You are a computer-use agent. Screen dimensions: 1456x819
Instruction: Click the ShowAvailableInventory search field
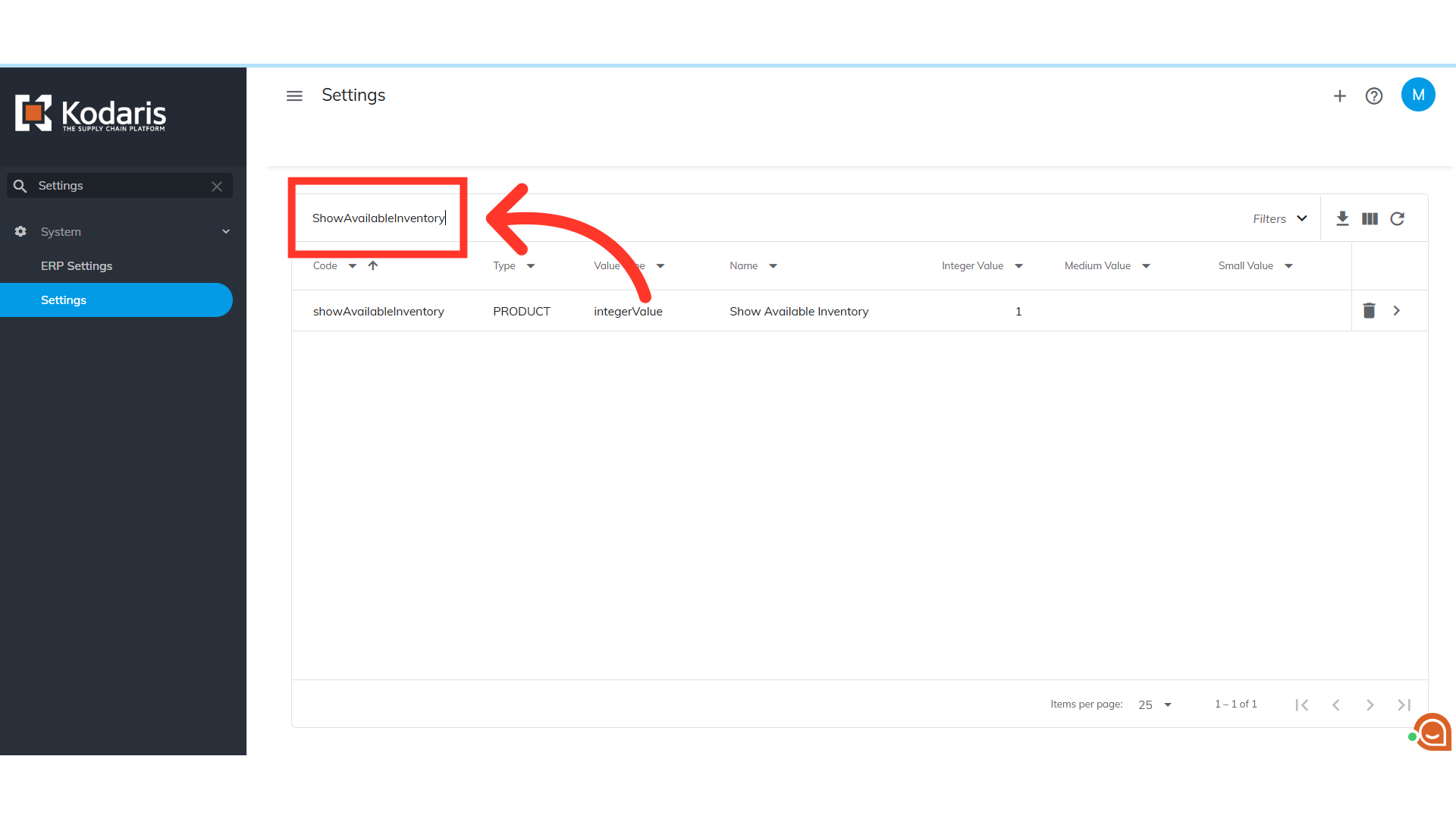point(378,218)
